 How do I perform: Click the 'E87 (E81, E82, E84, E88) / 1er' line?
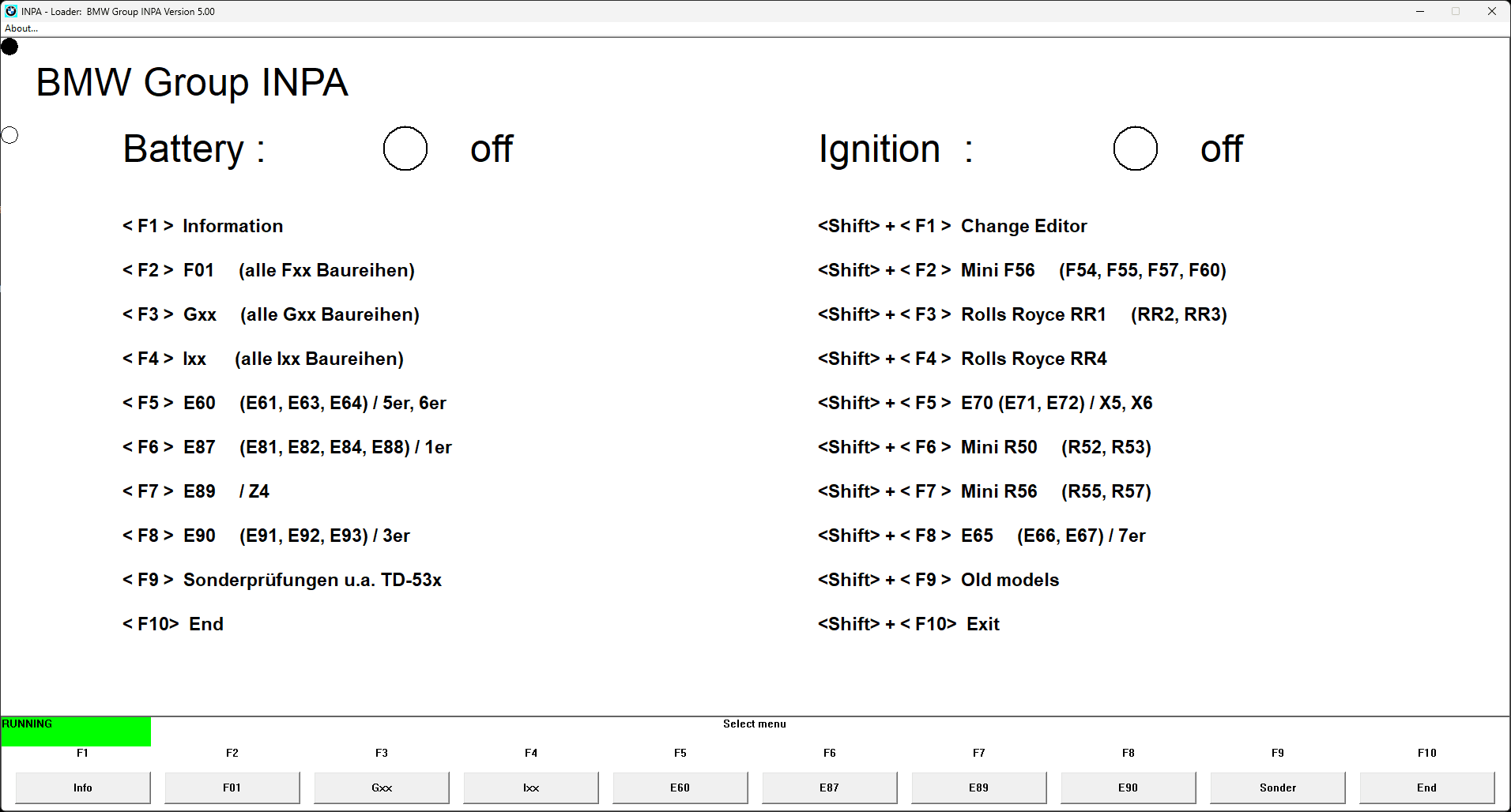(287, 447)
